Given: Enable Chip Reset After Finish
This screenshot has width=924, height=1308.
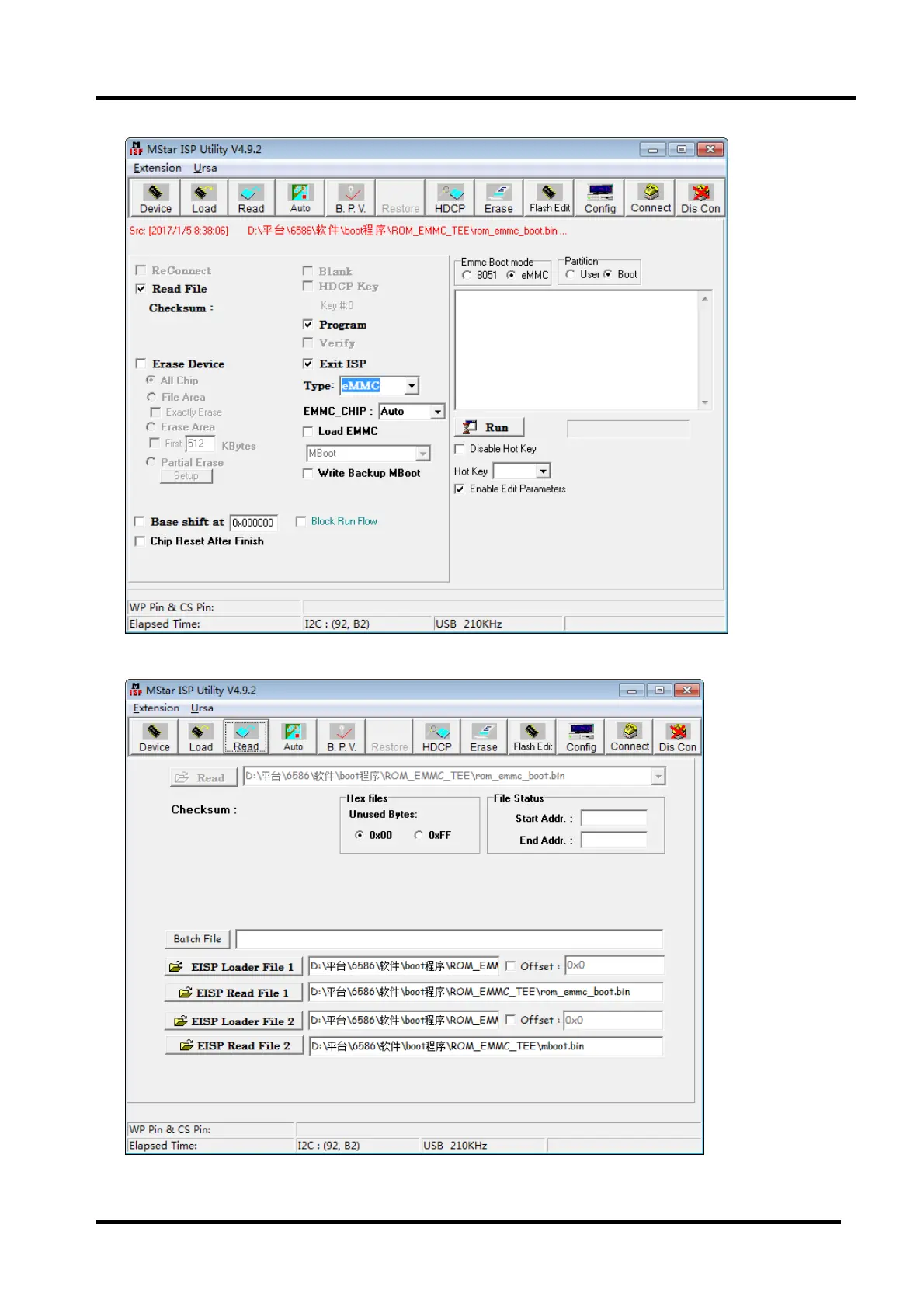Looking at the screenshot, I should point(140,541).
